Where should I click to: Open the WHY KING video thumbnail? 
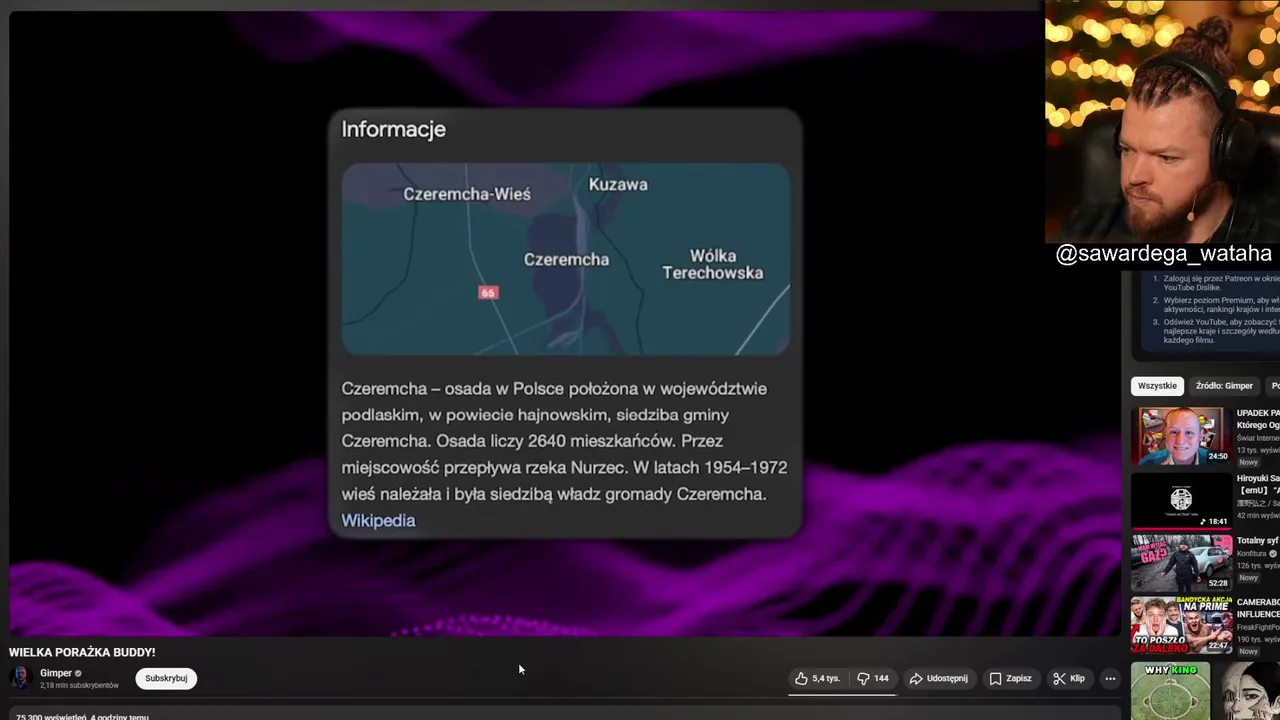1170,691
